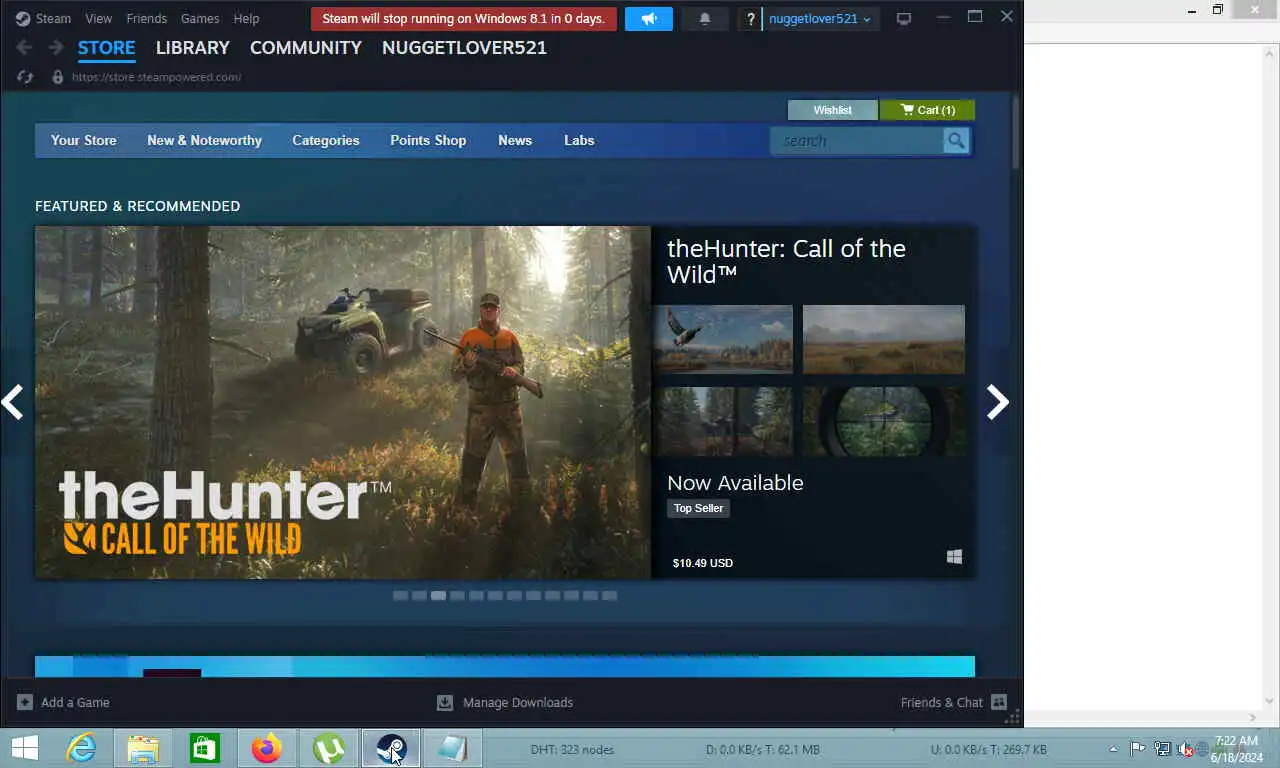Viewport: 1280px width, 768px height.
Task: Click the muted volume tray icon
Action: [x=1186, y=749]
